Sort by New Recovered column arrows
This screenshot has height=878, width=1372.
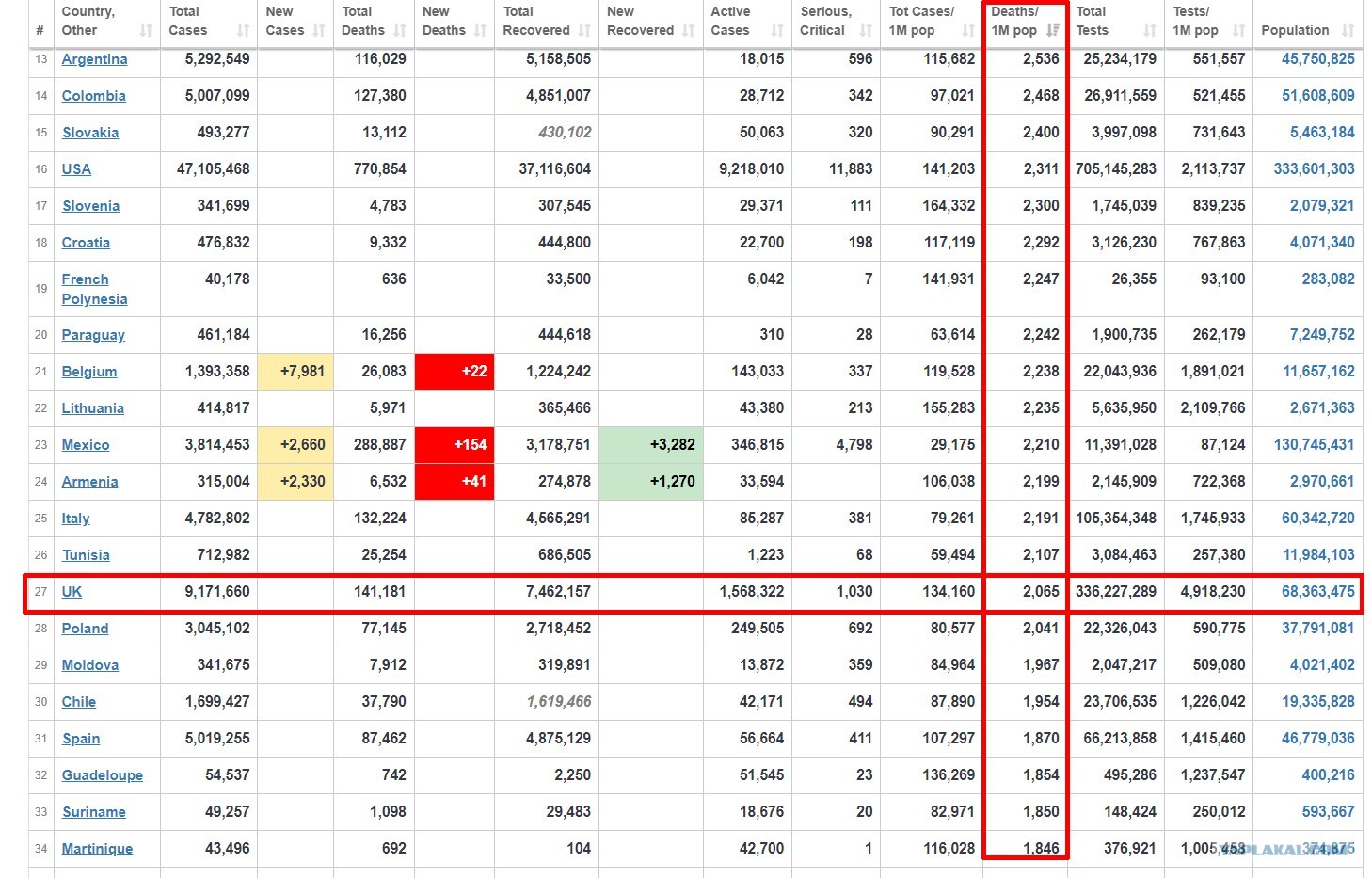click(x=689, y=30)
